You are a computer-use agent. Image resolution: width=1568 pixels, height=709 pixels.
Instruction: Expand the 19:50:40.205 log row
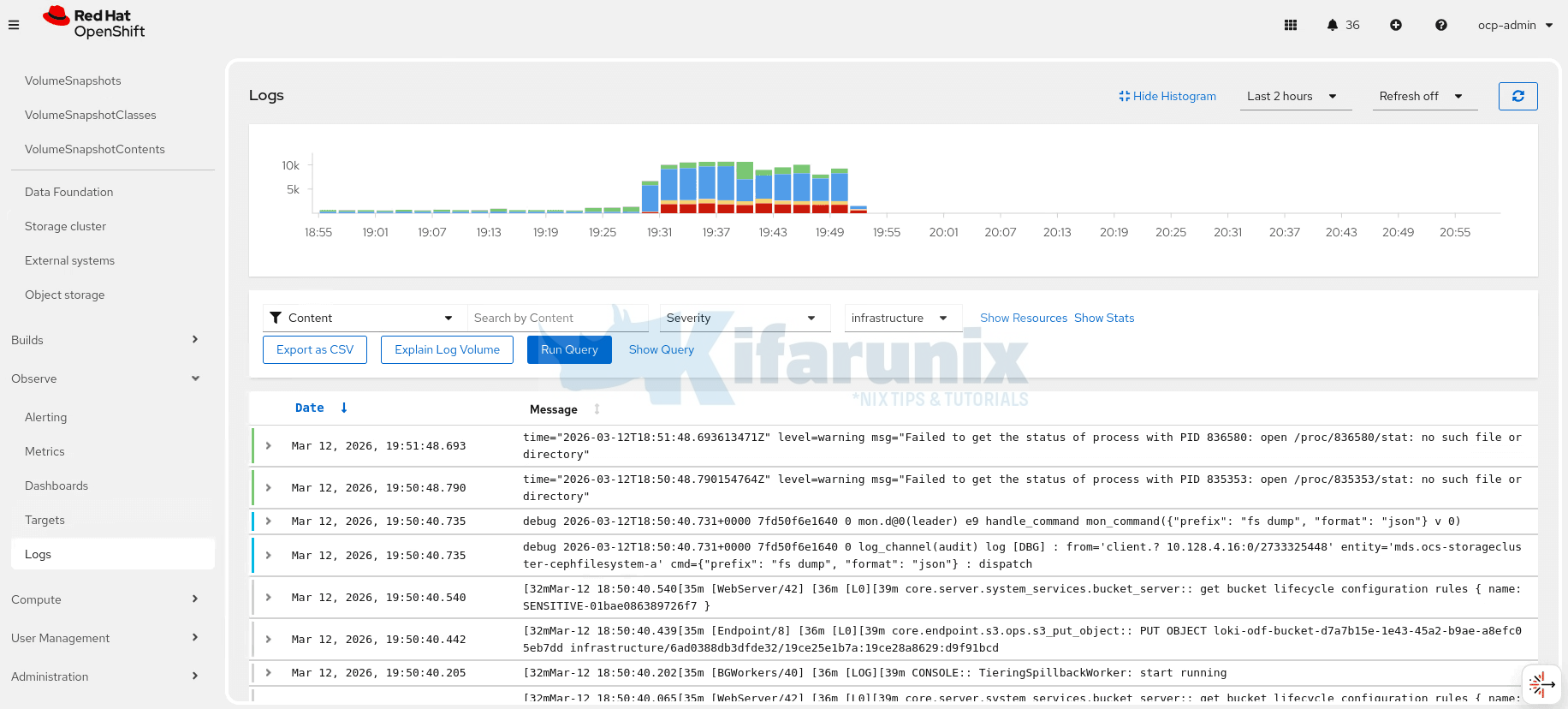pos(269,672)
